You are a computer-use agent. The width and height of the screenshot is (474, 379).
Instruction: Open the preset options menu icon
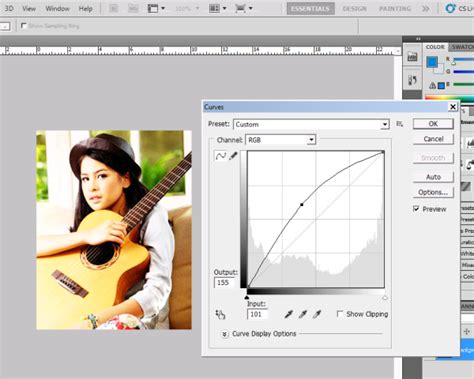399,124
